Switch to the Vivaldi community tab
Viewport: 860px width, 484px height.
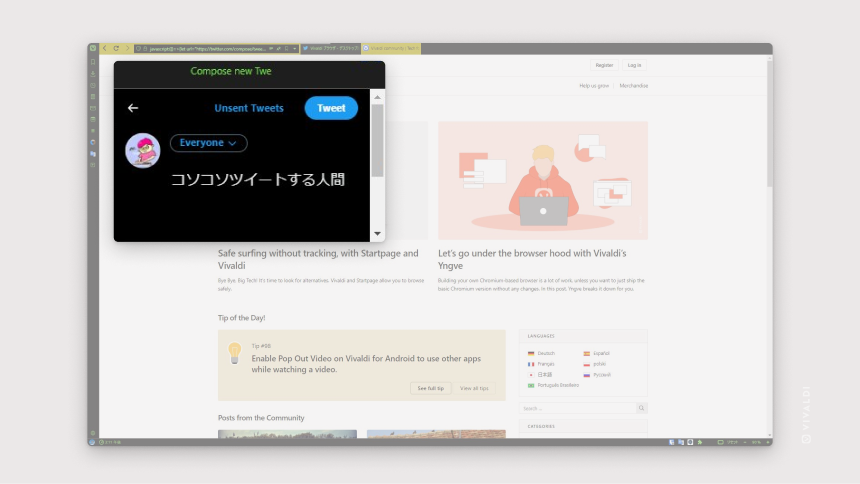click(391, 48)
